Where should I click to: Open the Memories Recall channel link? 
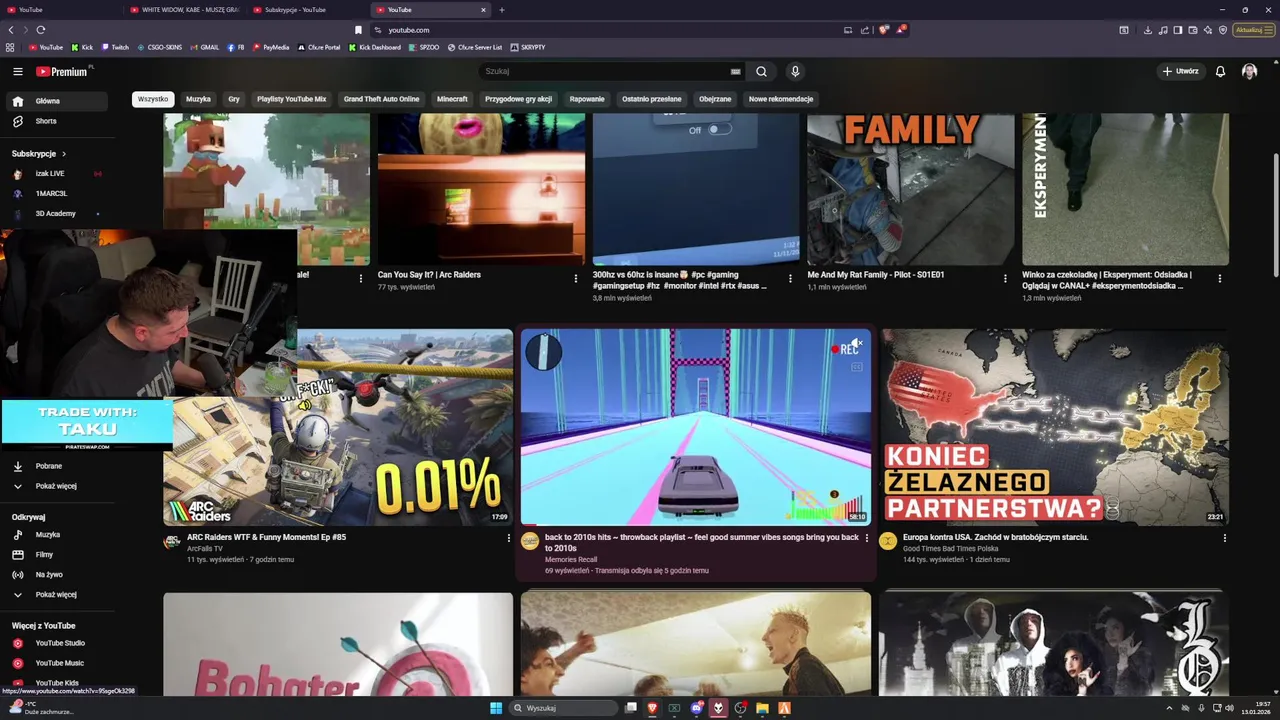[571, 560]
